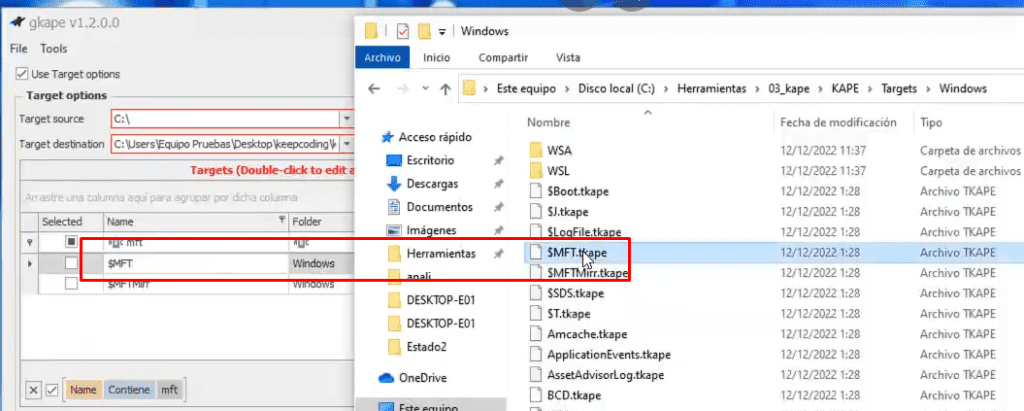The image size is (1024, 411).
Task: Open the recent locations dropdown chevron
Action: 425,88
